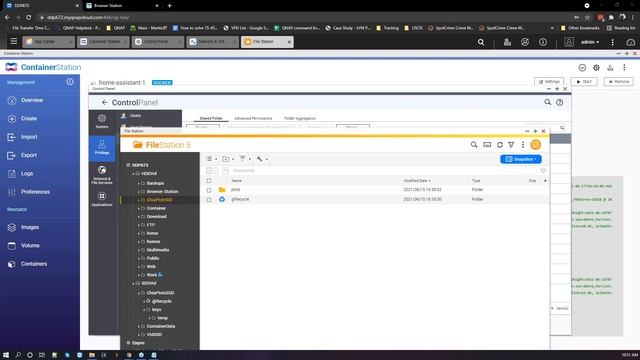
Task: Expand the Backups folder in the tree
Action: pos(139,184)
